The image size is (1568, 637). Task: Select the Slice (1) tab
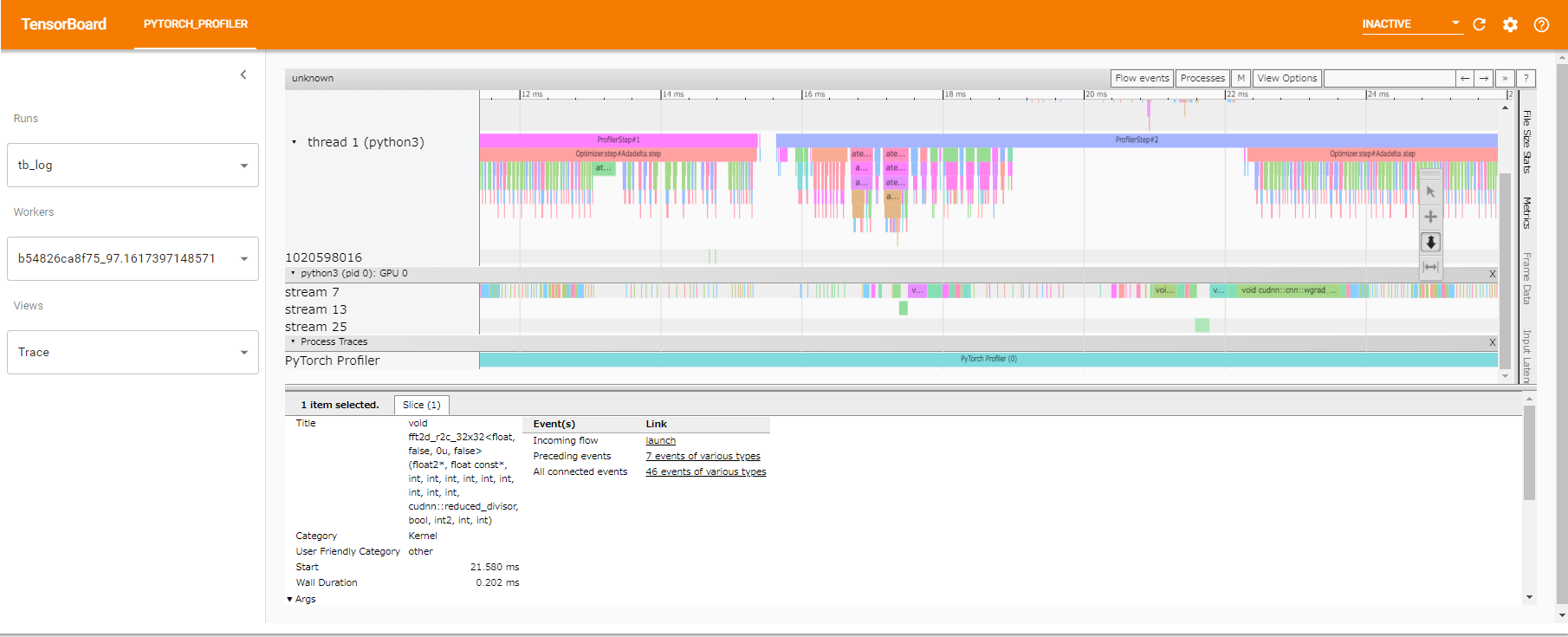pyautogui.click(x=421, y=405)
